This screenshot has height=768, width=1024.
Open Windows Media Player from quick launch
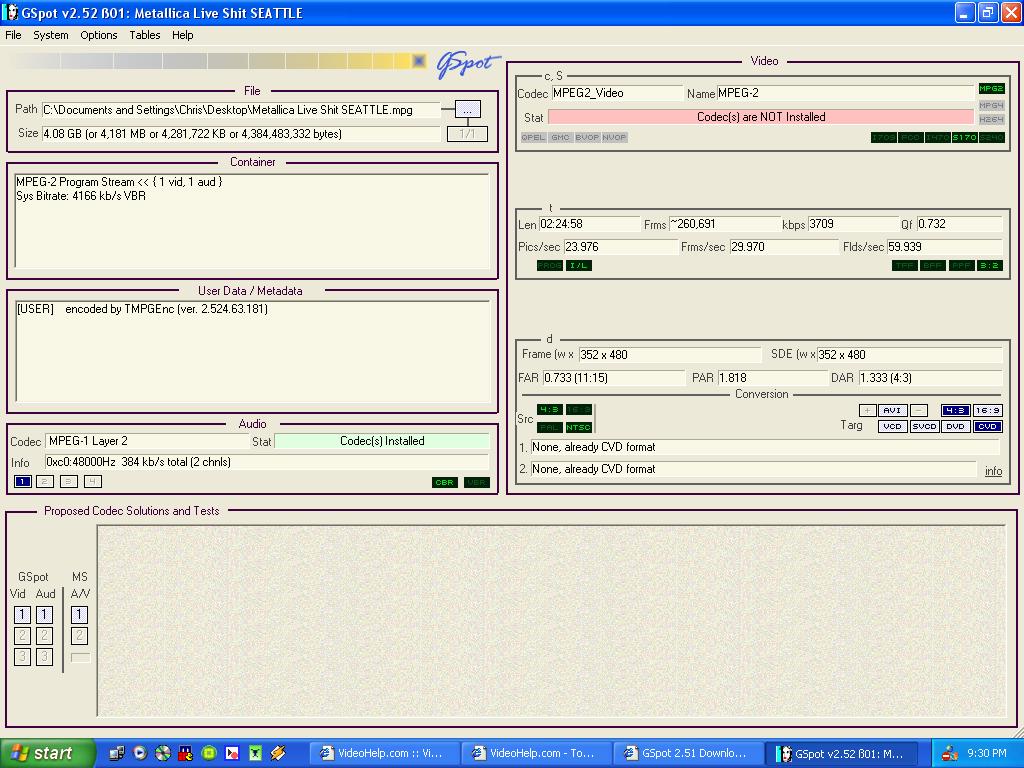[140, 753]
